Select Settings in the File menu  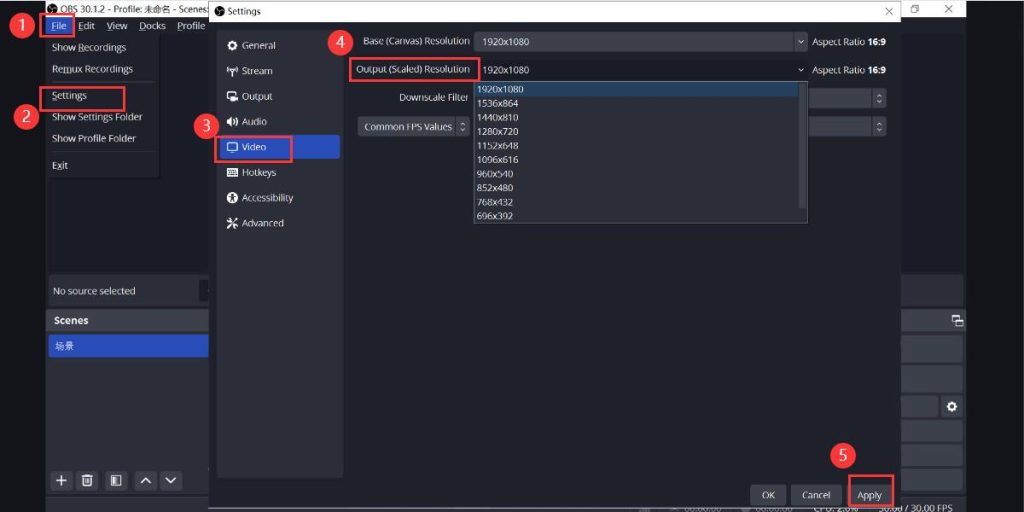click(69, 95)
